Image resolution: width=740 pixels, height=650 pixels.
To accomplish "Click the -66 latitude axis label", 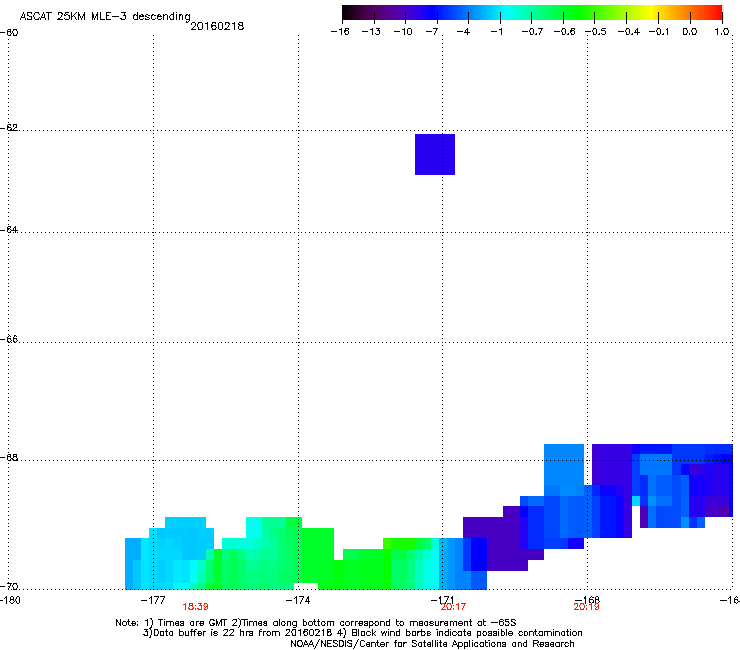I will (9, 339).
